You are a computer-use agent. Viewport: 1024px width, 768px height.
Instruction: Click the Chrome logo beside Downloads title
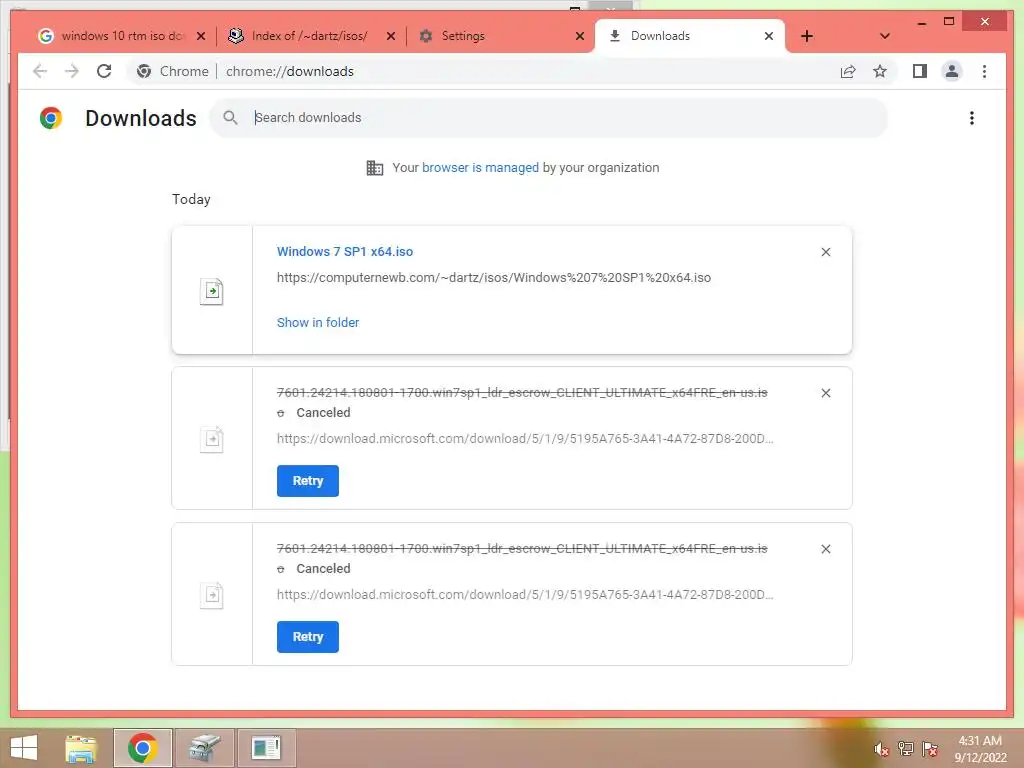[51, 118]
